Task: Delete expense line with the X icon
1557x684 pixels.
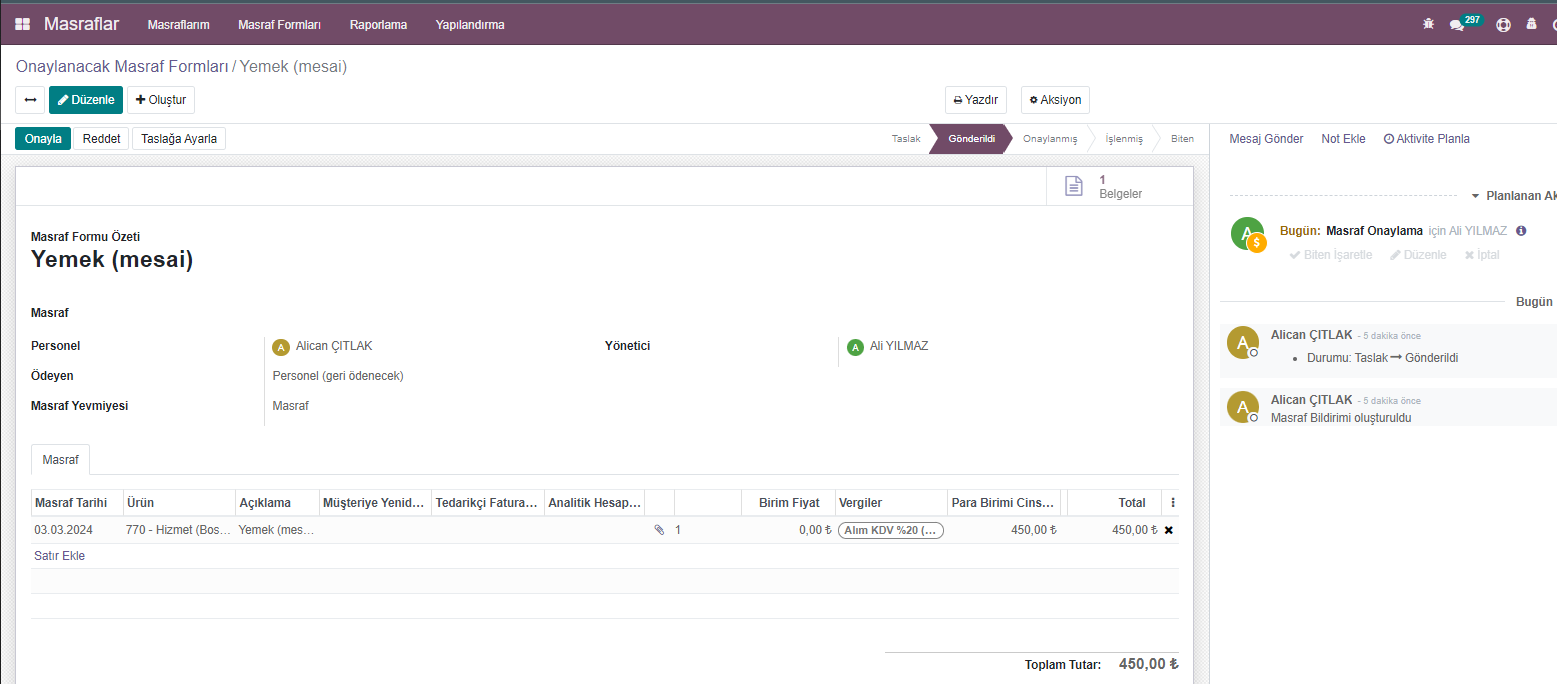Action: tap(1168, 530)
